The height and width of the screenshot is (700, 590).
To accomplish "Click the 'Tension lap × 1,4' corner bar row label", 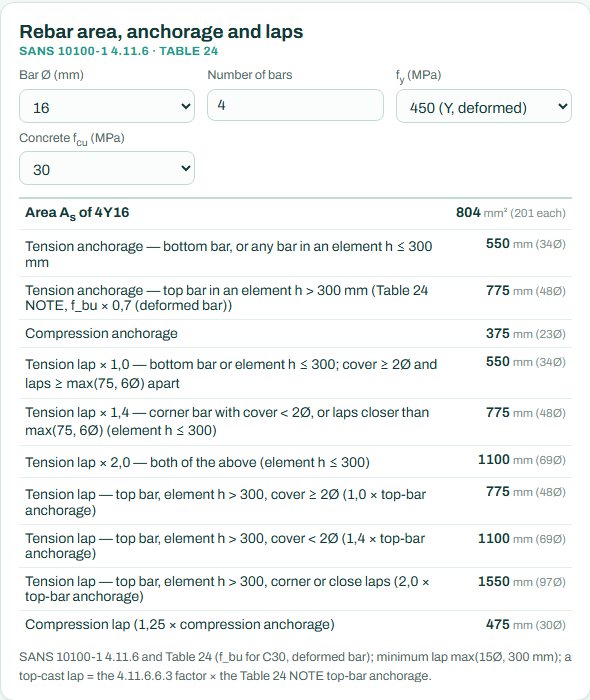I will (x=227, y=421).
